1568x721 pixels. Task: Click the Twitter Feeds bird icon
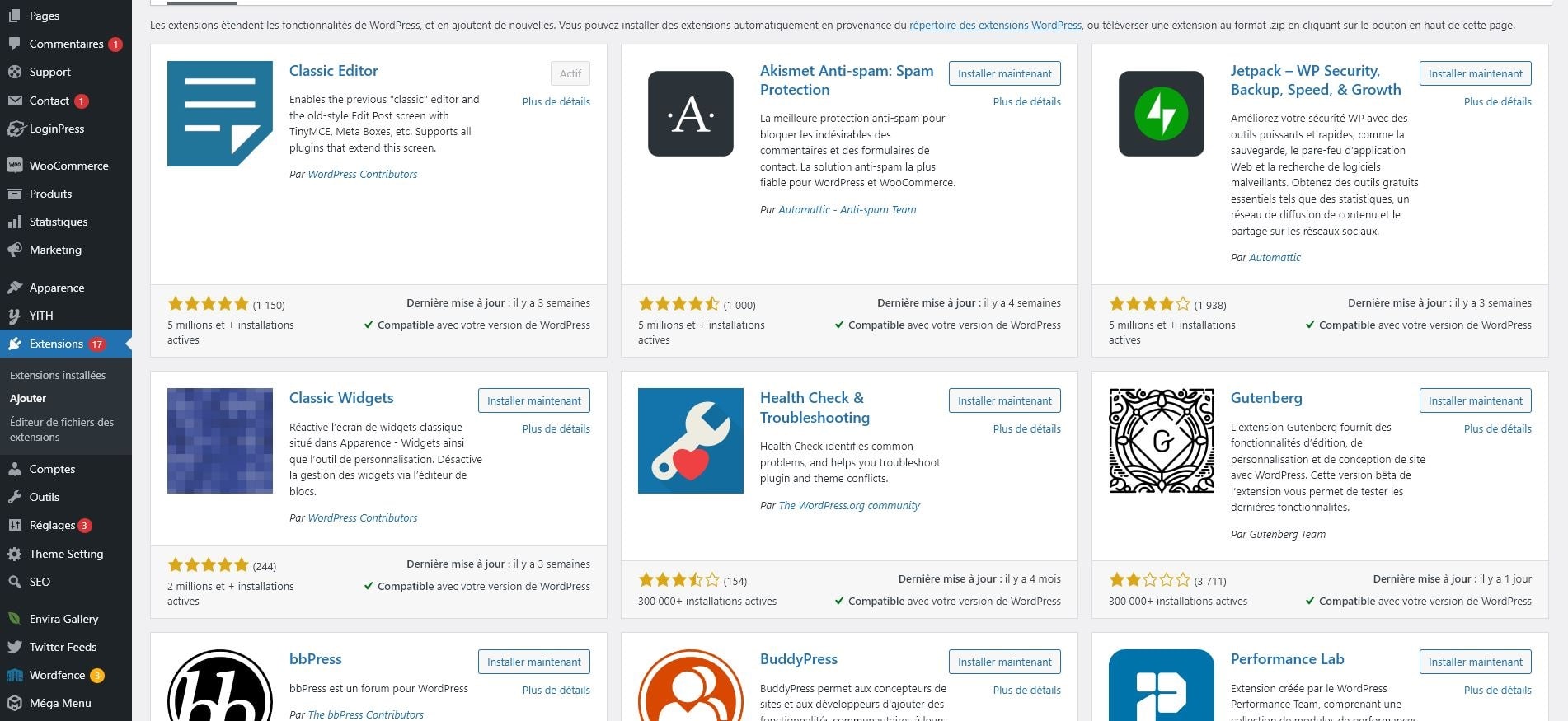tap(15, 647)
